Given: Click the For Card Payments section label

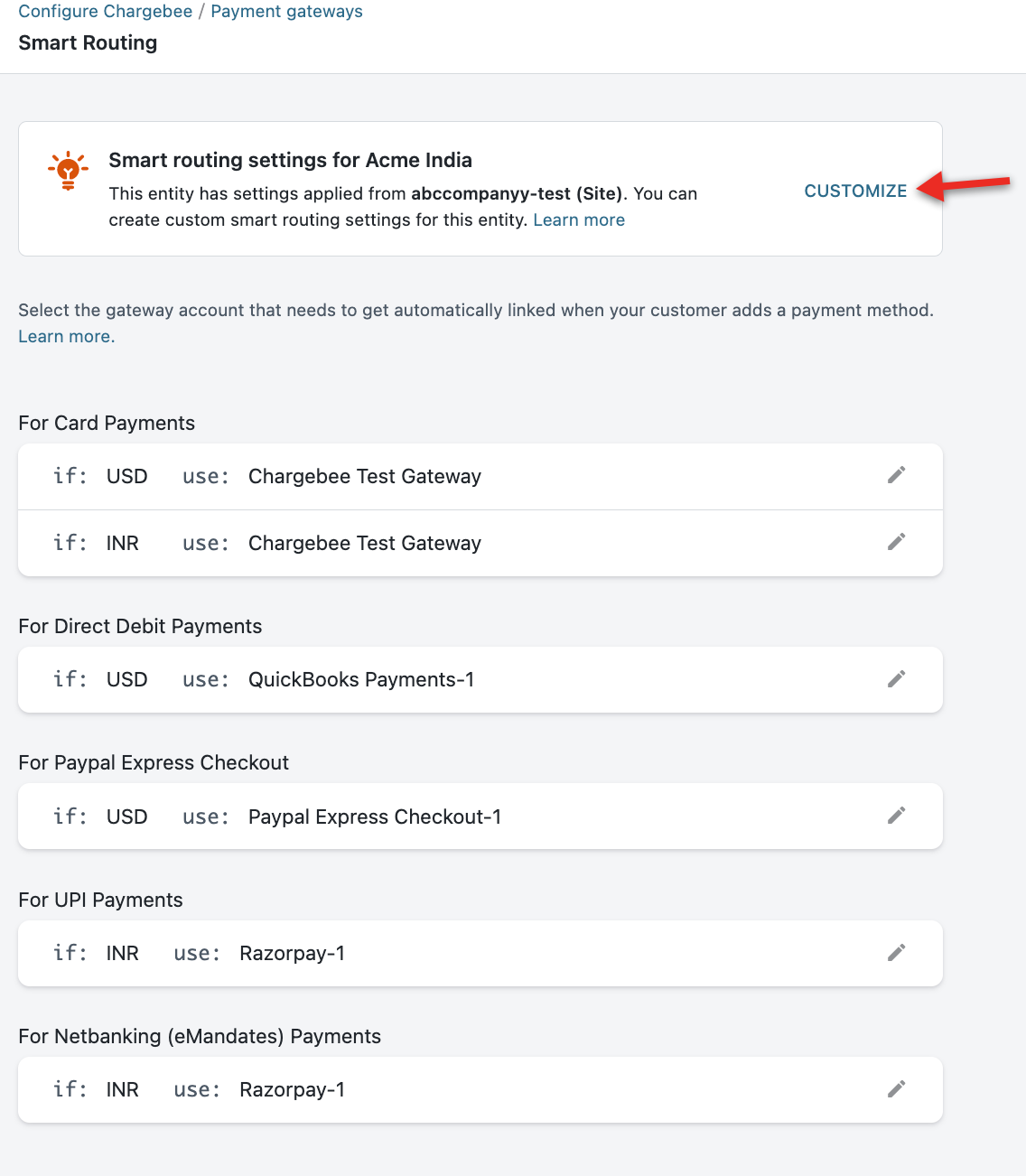Looking at the screenshot, I should coord(107,424).
